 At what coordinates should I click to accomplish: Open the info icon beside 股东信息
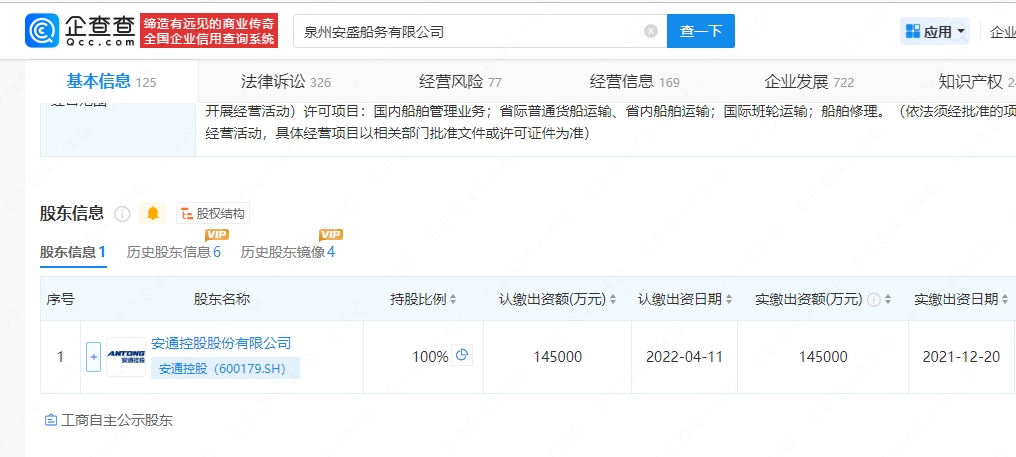click(122, 214)
